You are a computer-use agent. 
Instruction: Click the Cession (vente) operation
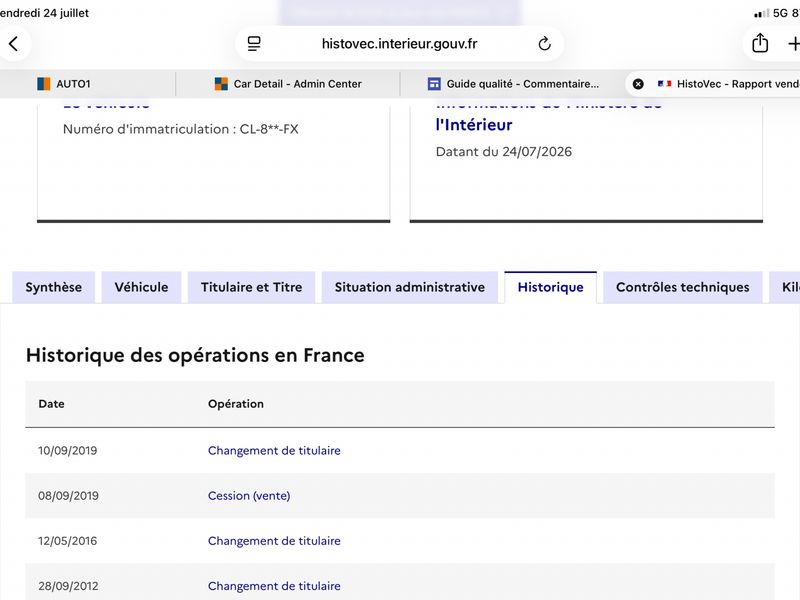249,495
